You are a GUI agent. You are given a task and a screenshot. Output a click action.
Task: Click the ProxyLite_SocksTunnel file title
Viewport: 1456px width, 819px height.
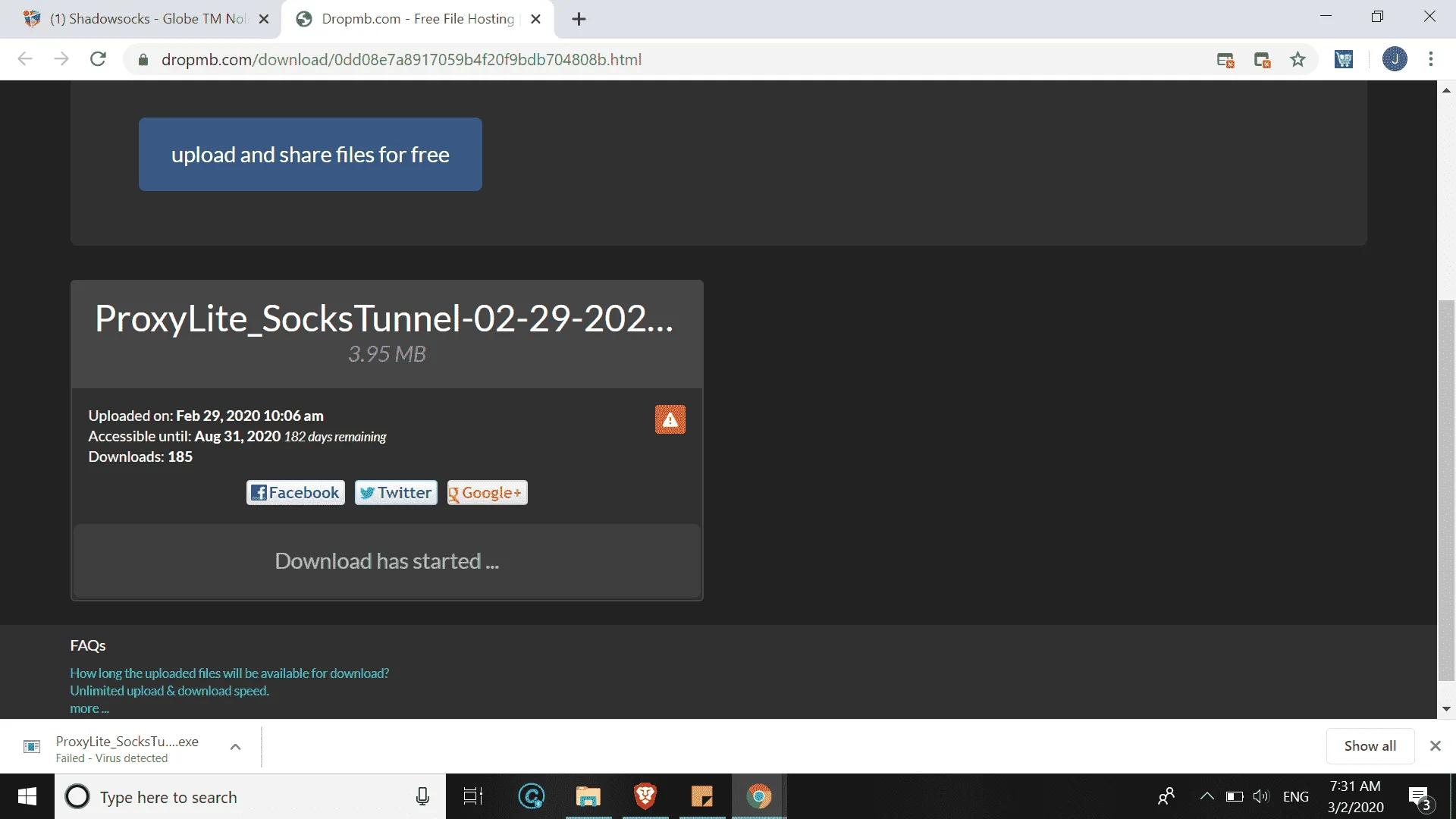pos(384,318)
